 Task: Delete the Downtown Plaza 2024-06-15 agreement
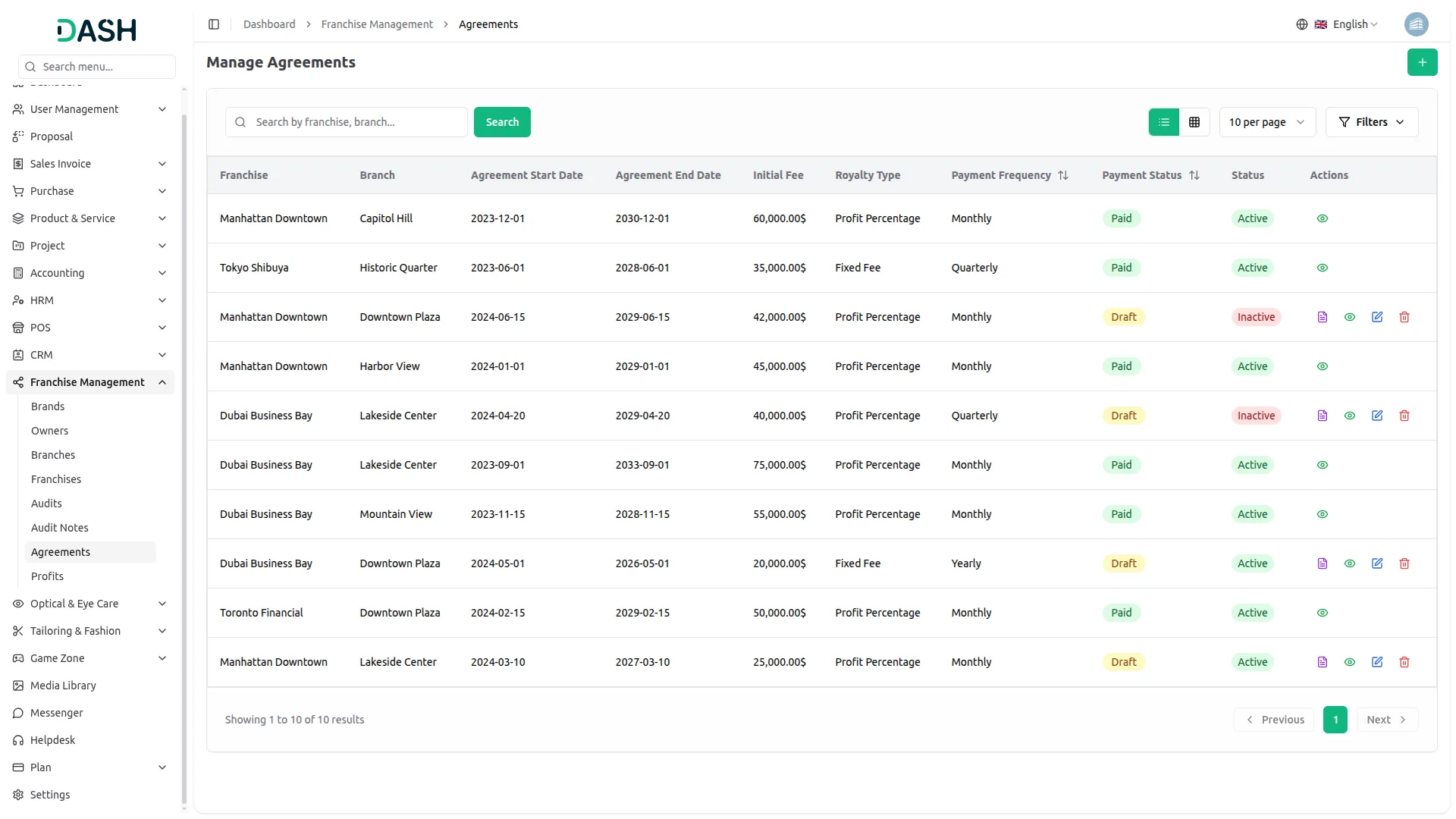[1404, 317]
